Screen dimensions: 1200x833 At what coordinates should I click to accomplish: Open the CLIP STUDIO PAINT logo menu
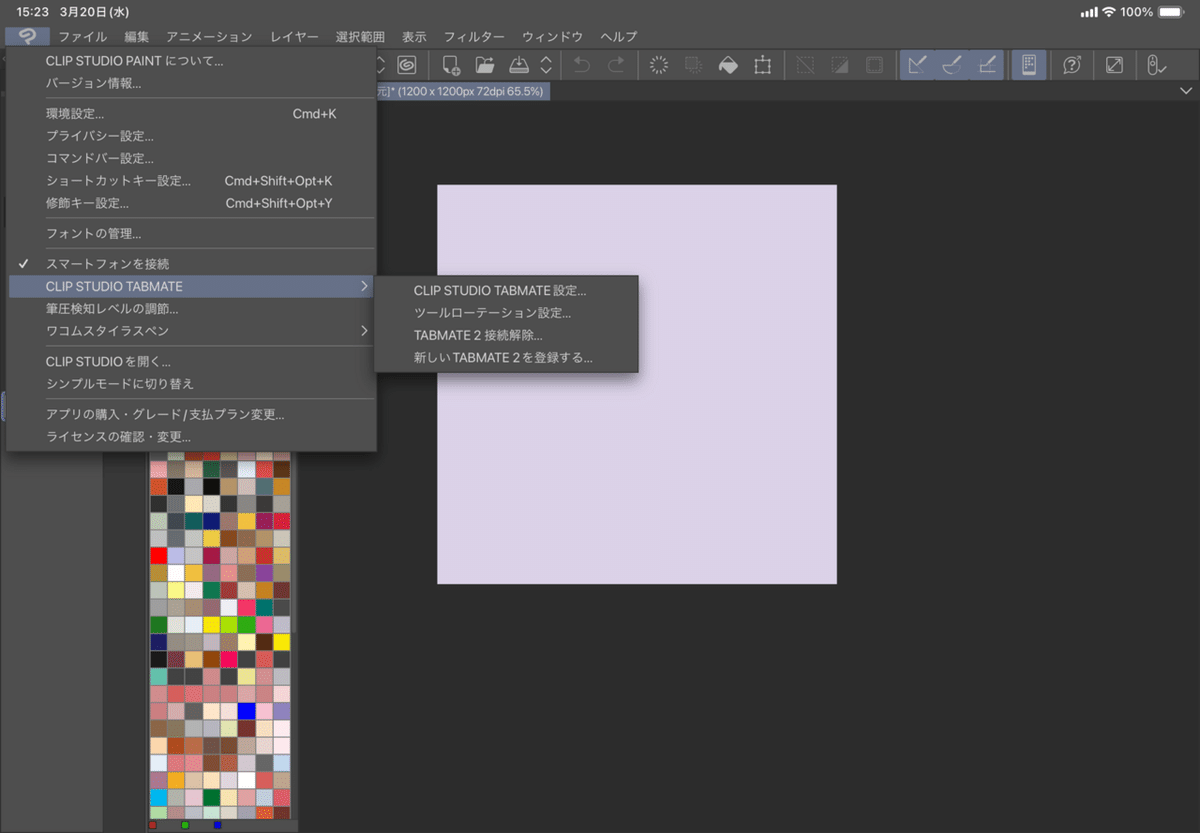pos(27,37)
